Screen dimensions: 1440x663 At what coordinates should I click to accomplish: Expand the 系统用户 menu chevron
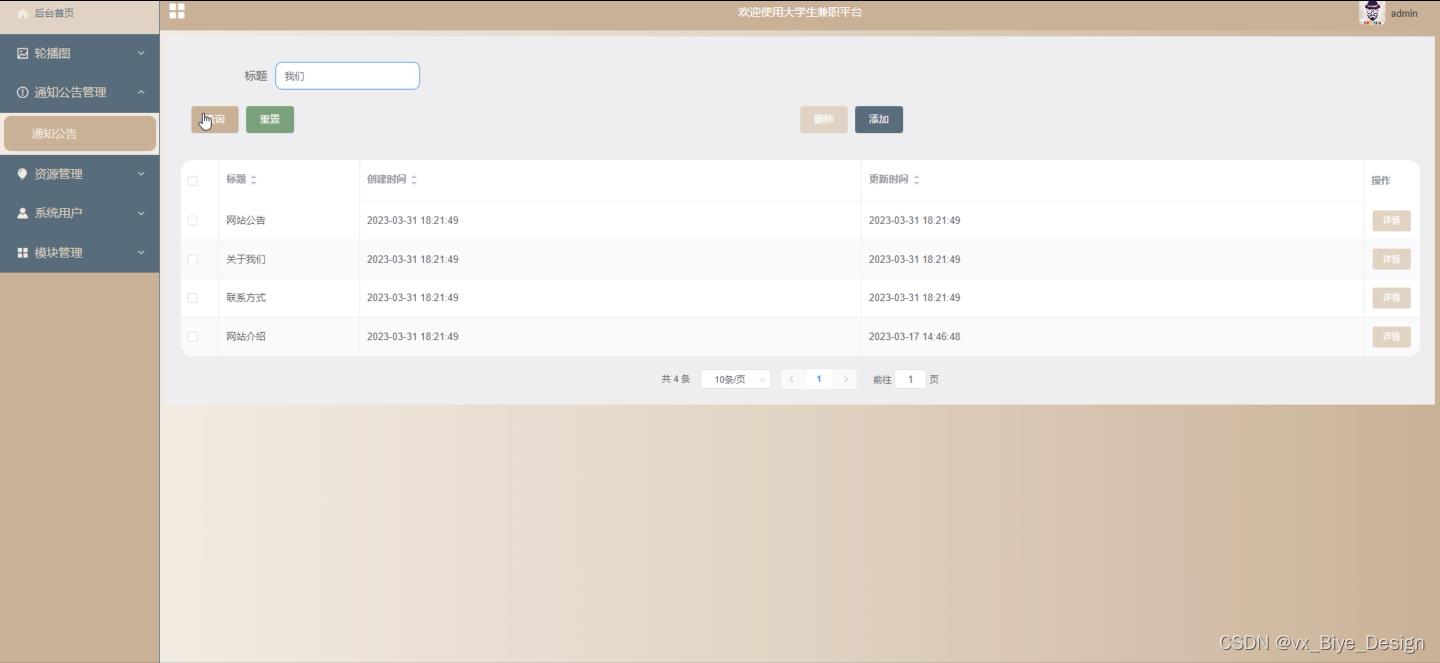click(141, 213)
